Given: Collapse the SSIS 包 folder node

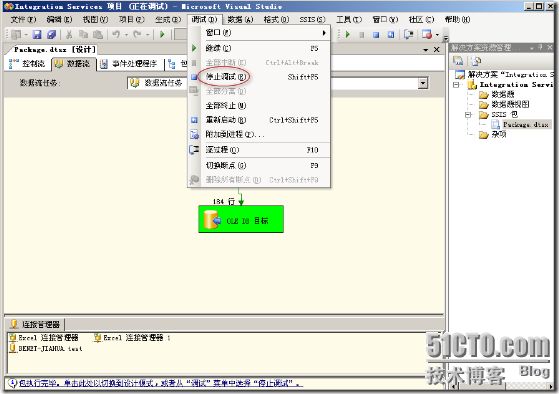Looking at the screenshot, I should [468, 115].
